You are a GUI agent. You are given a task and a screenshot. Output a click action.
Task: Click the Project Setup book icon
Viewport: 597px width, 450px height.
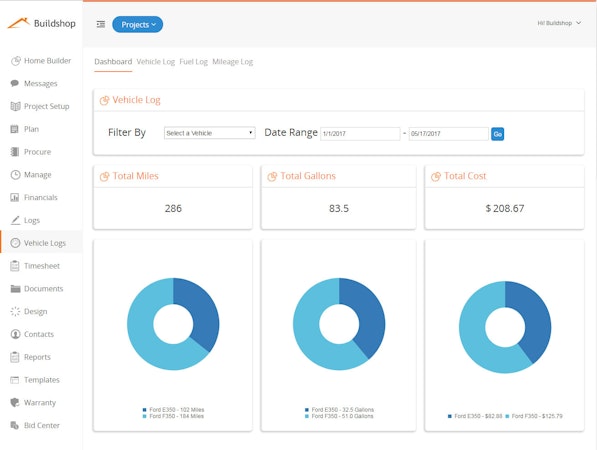pos(15,106)
